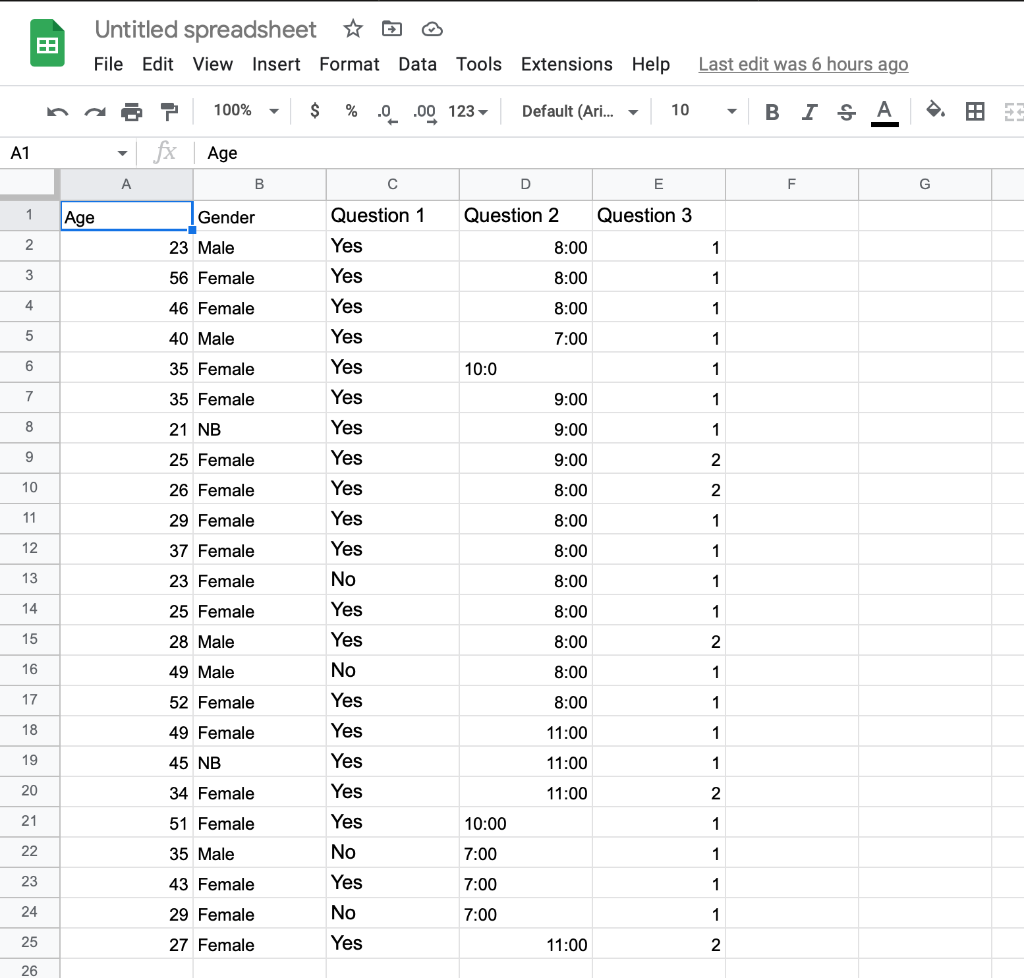Viewport: 1024px width, 978px height.
Task: Click the 10:00 cell in row 21
Action: (526, 823)
